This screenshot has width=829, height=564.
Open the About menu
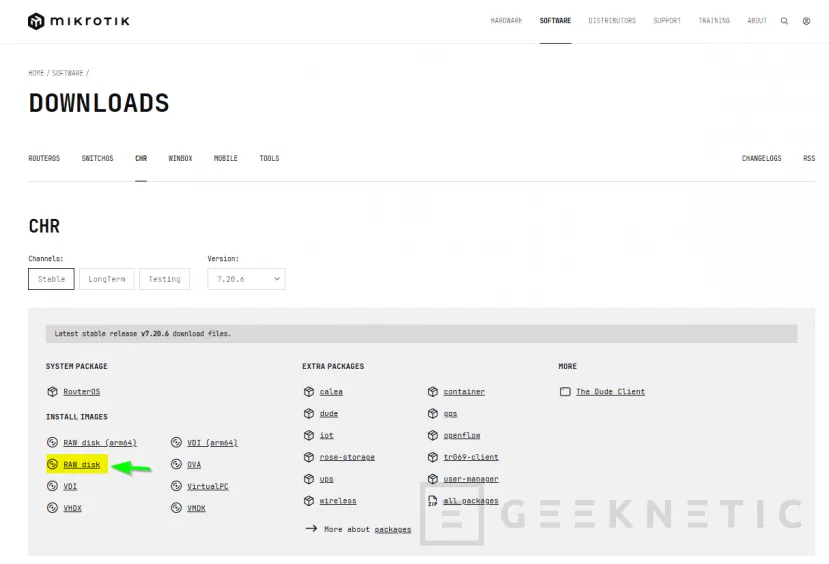(x=757, y=21)
